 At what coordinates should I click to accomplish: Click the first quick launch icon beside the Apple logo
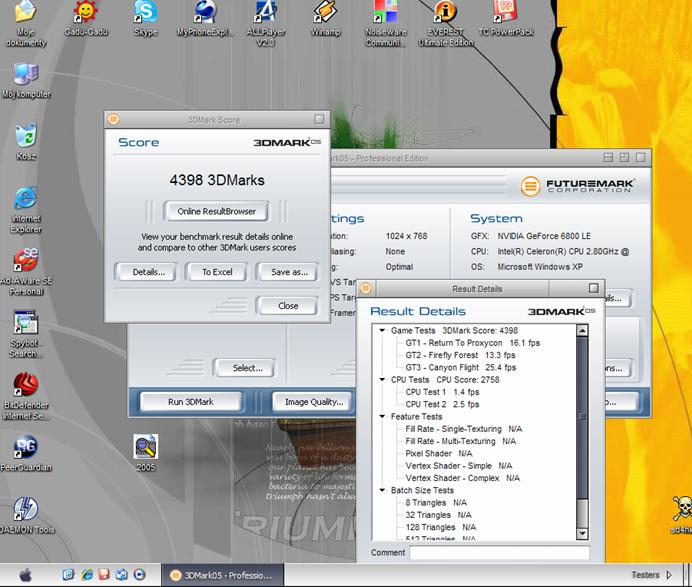68,575
